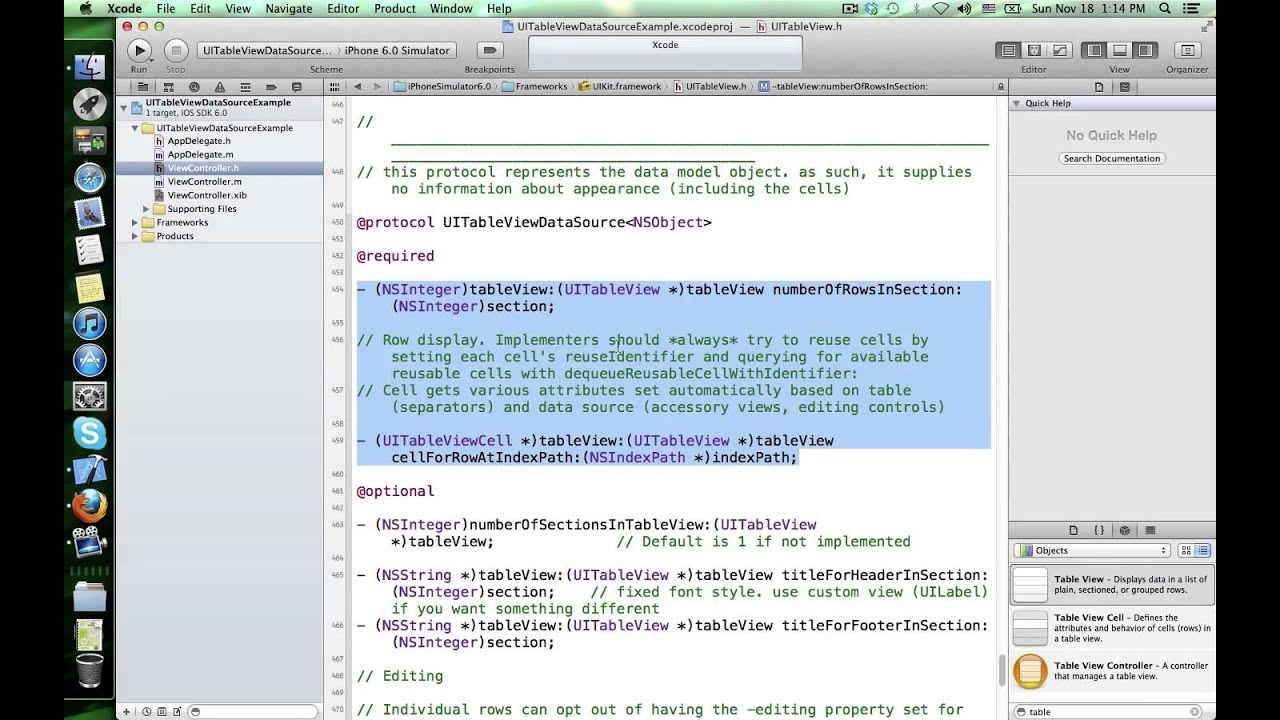The image size is (1280, 720).
Task: Open the Xcode application menu
Action: [x=124, y=9]
